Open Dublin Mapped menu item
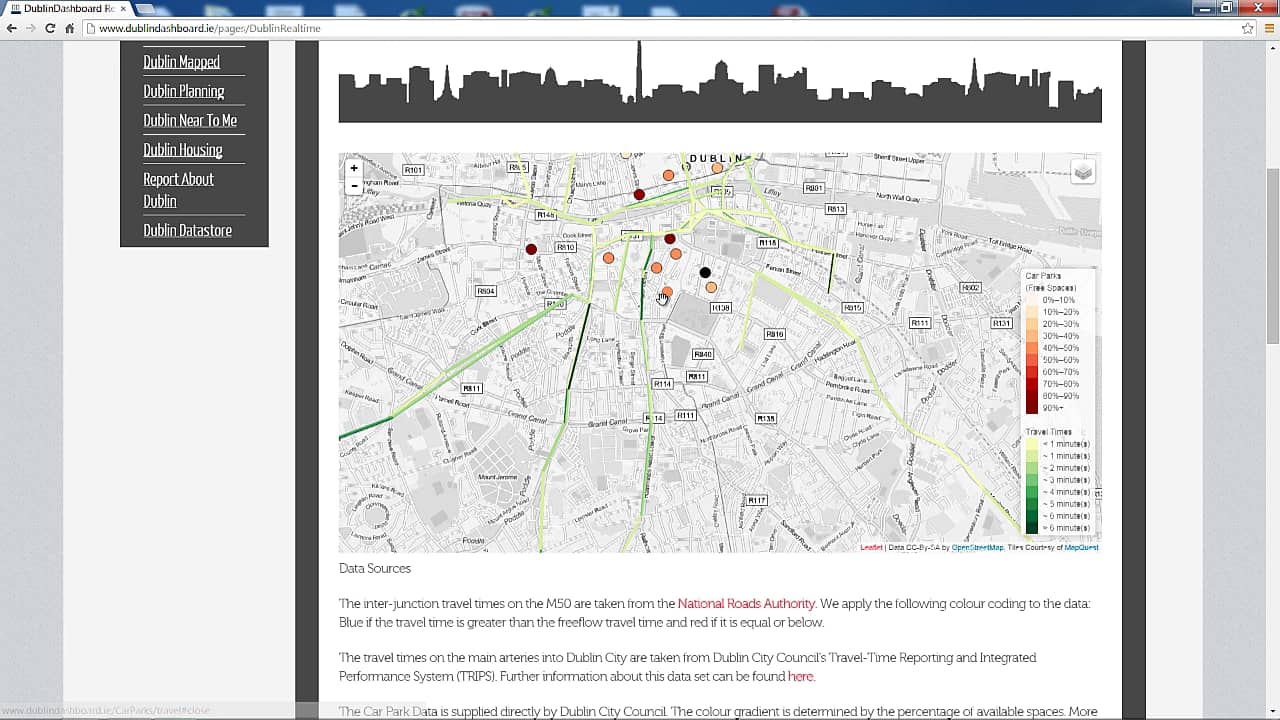 click(181, 62)
